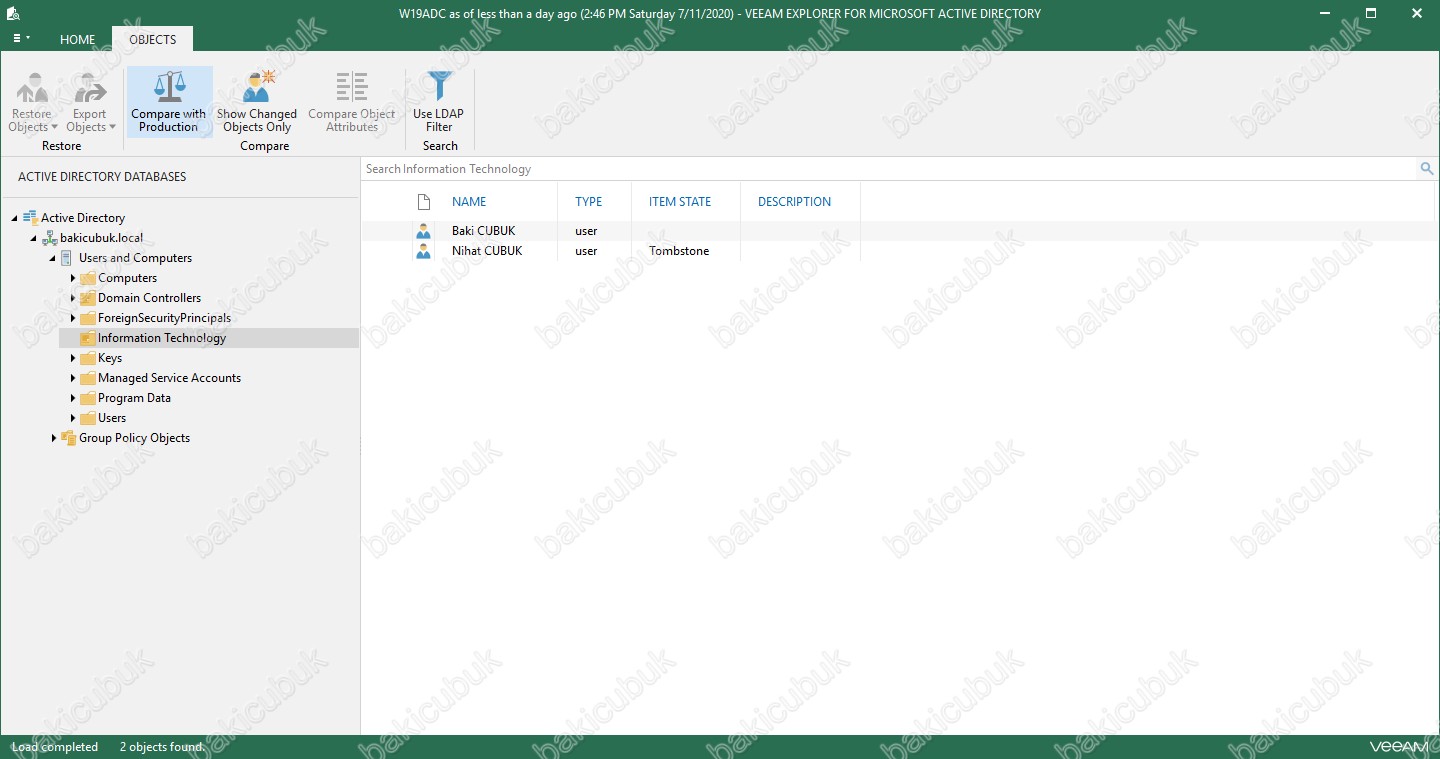Click the Information Technology folder icon
1440x759 pixels.
(88, 338)
